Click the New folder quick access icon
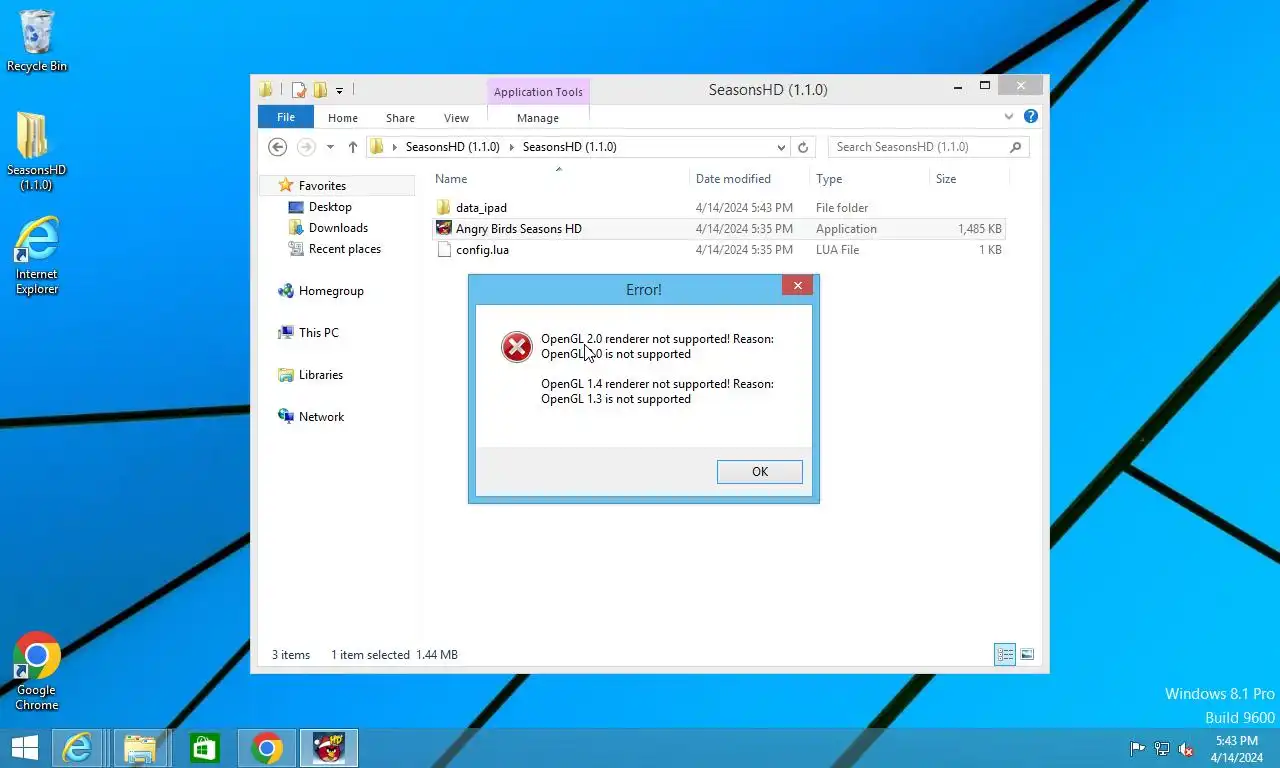Image resolution: width=1280 pixels, height=768 pixels. tap(320, 90)
